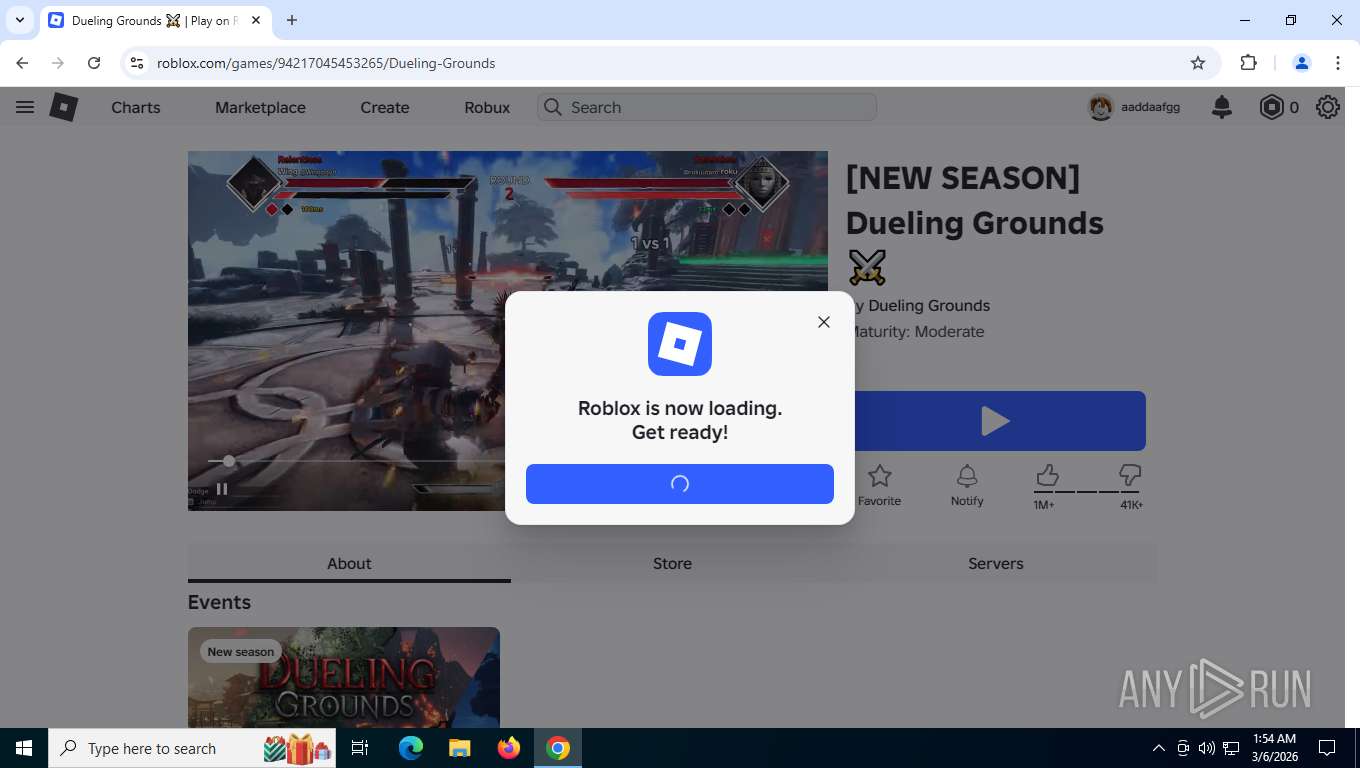
Task: Open the Create page
Action: pyautogui.click(x=385, y=107)
